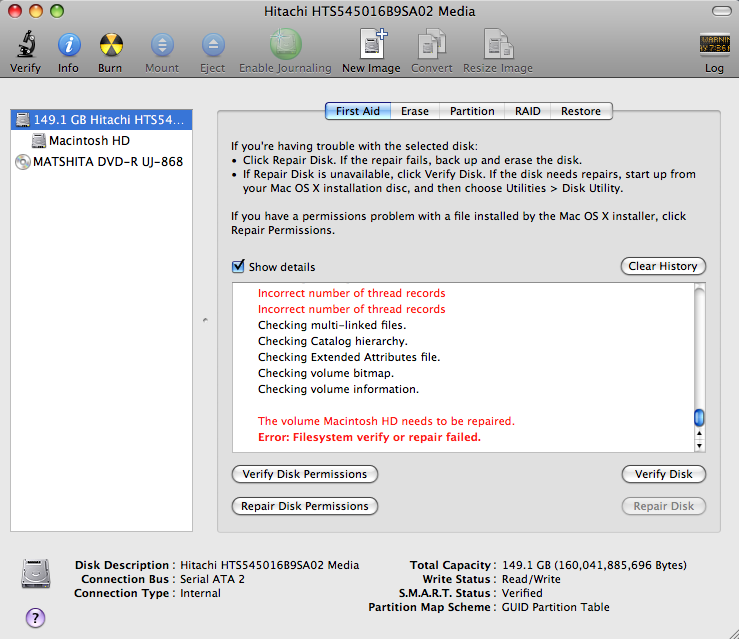Click the Convert toolbar icon
Image resolution: width=739 pixels, height=639 pixels.
[x=432, y=44]
